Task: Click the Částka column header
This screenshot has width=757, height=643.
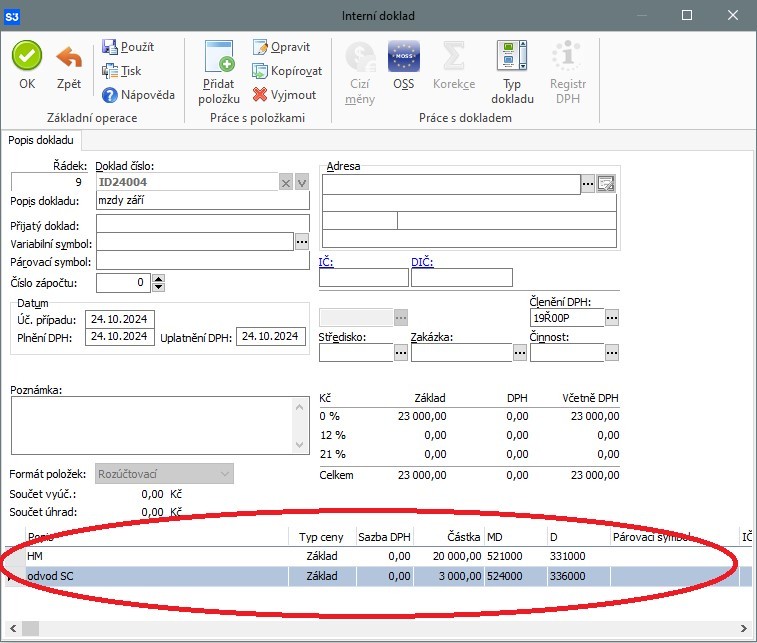Action: pos(449,537)
